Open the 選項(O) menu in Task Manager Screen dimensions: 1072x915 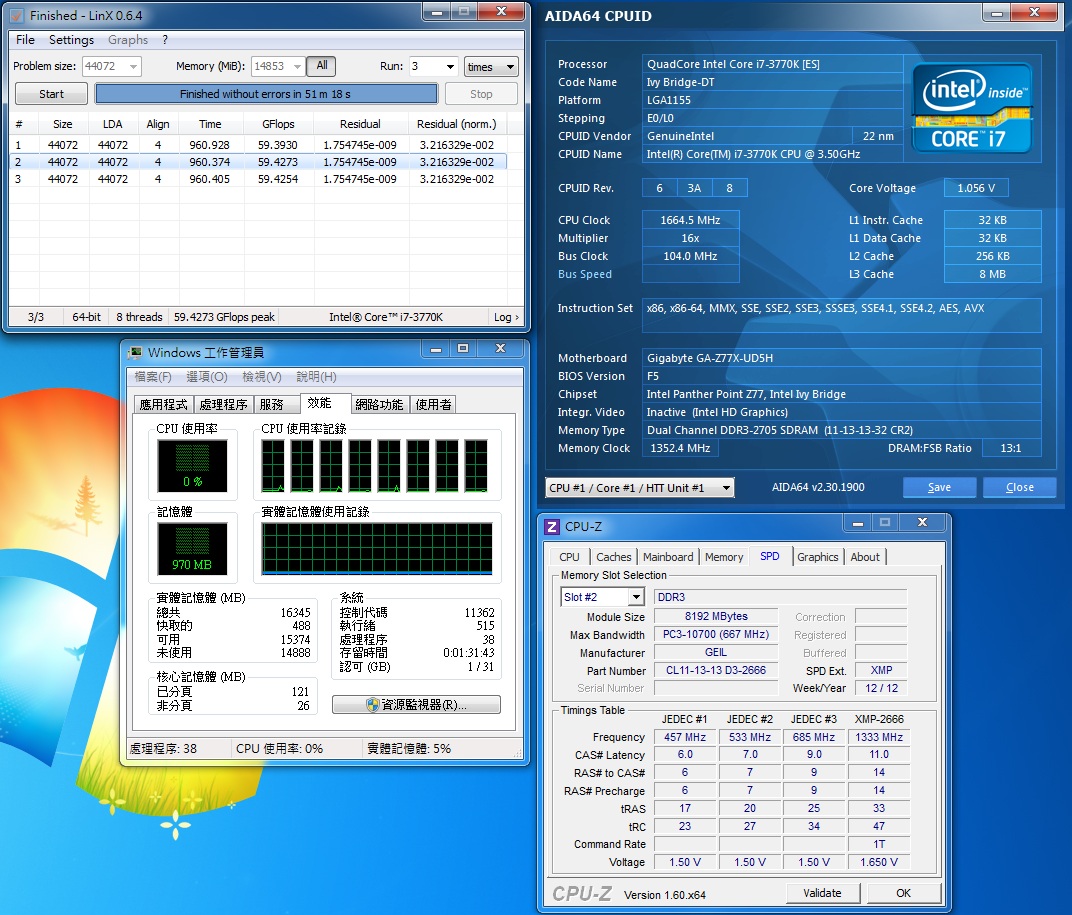click(x=207, y=377)
